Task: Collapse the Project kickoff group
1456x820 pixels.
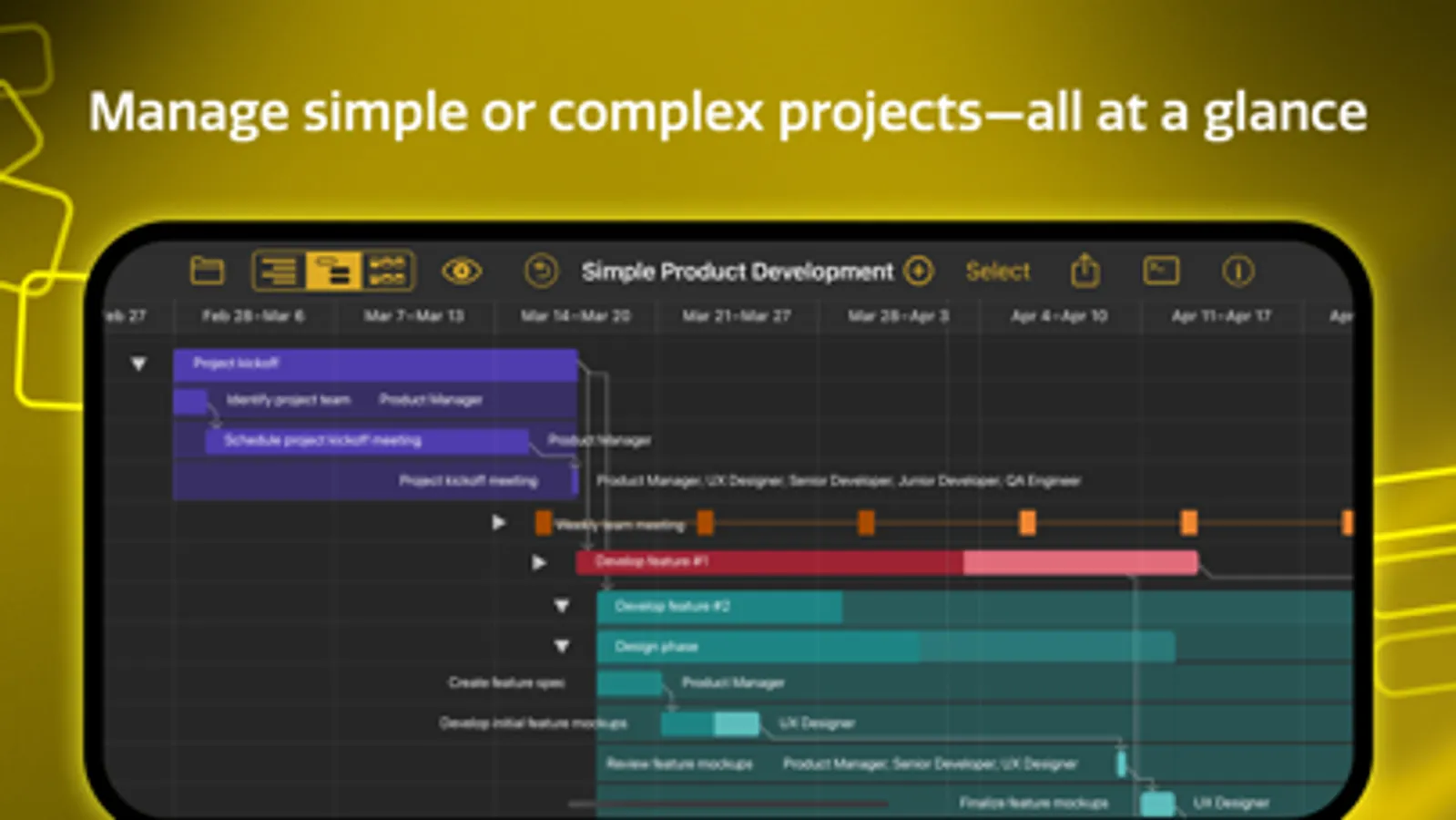Action: point(138,364)
